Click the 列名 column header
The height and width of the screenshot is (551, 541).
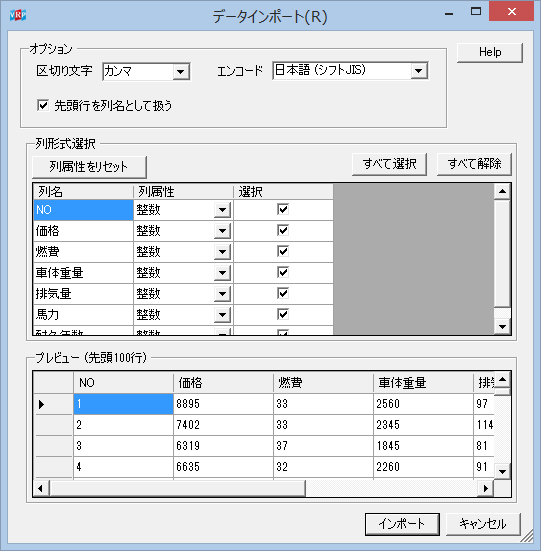(84, 192)
